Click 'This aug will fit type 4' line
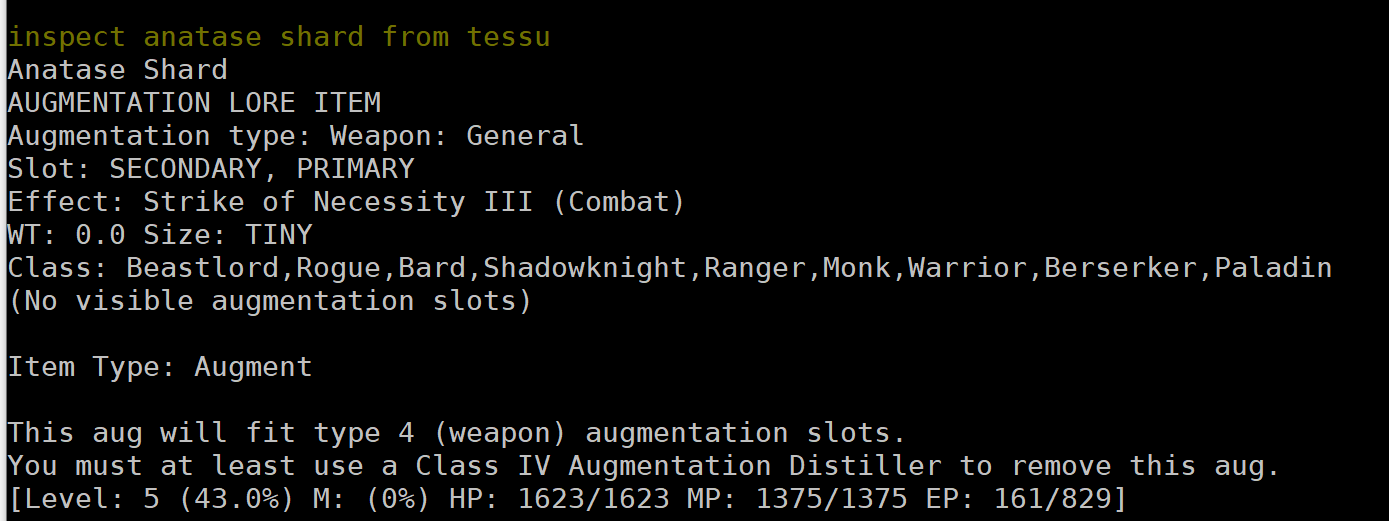 point(457,434)
